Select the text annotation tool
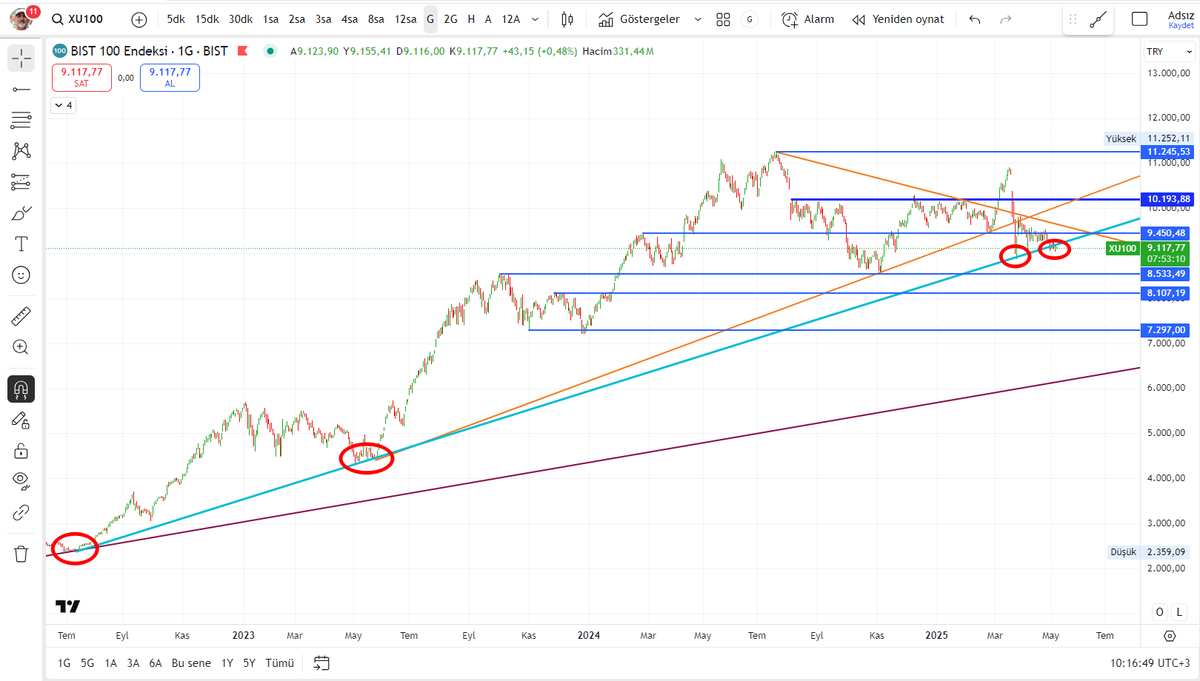This screenshot has height=681, width=1200. tap(21, 244)
